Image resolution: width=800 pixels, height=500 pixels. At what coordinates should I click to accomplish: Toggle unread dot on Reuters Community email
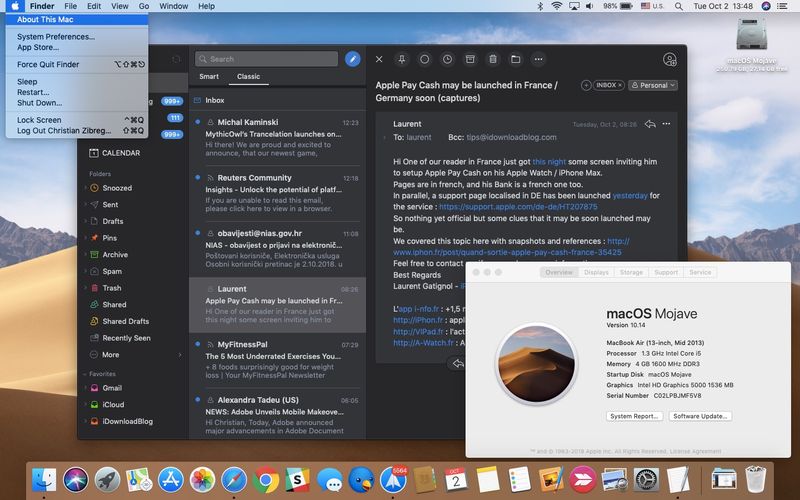tap(197, 178)
